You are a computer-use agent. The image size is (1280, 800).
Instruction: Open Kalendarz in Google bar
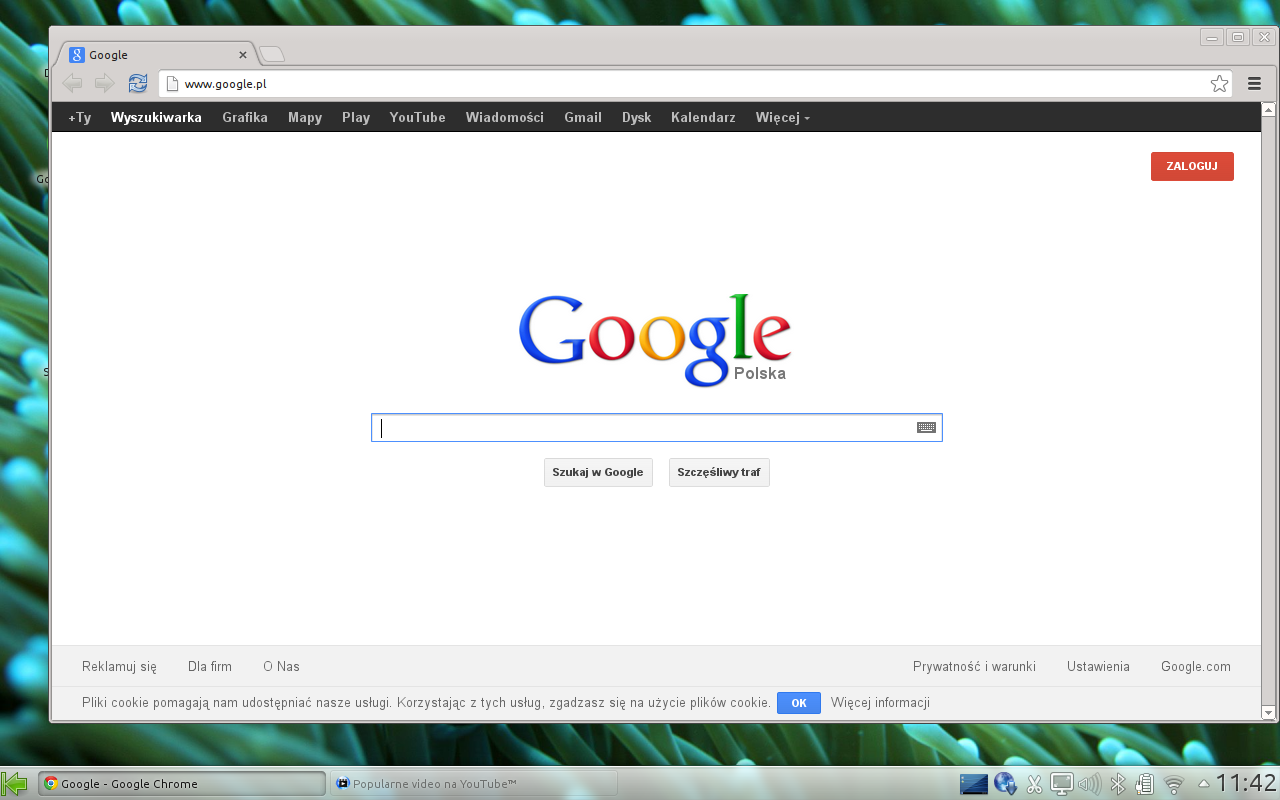click(703, 117)
